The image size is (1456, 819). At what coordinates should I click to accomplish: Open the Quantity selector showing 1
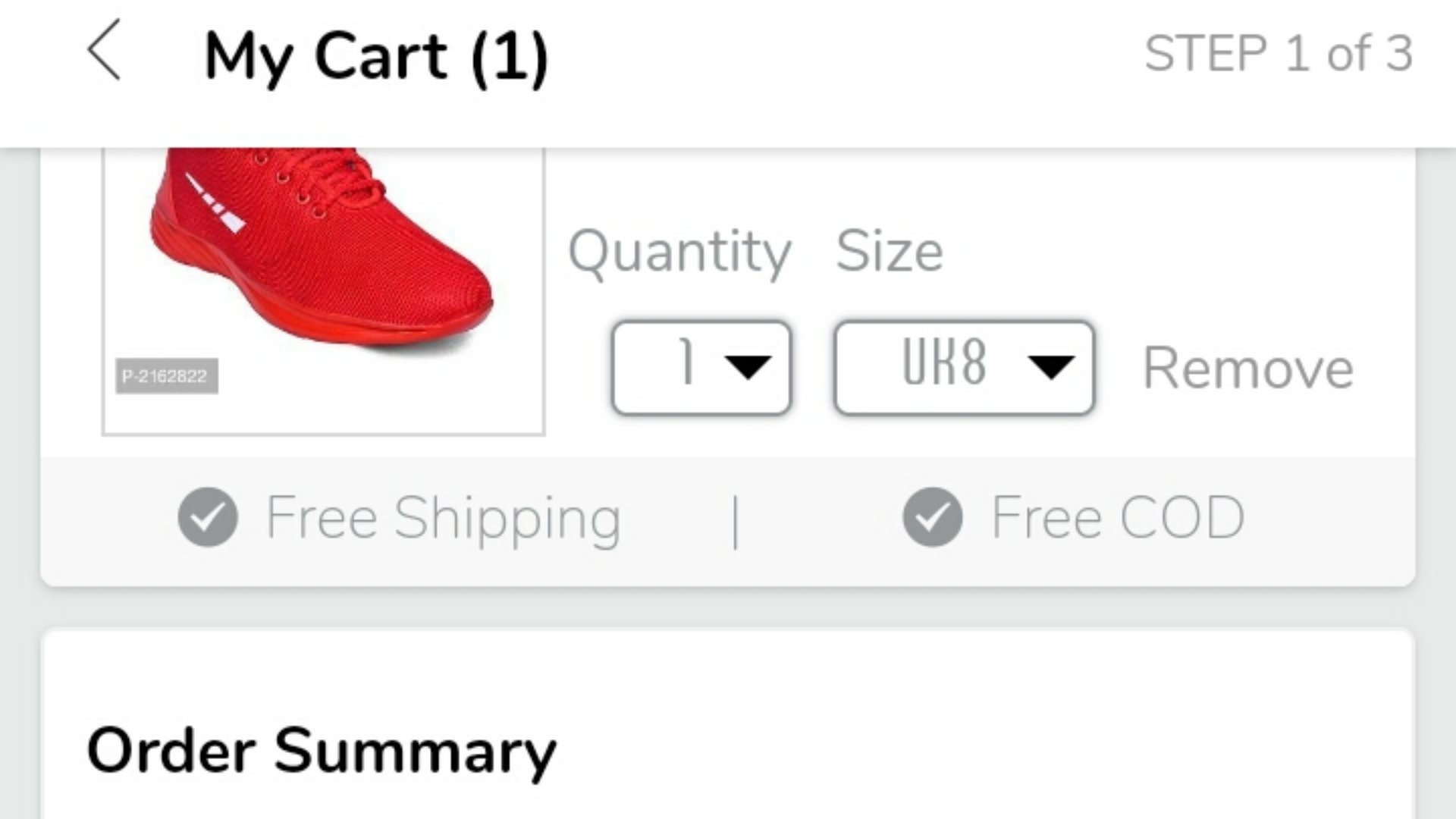coord(701,367)
